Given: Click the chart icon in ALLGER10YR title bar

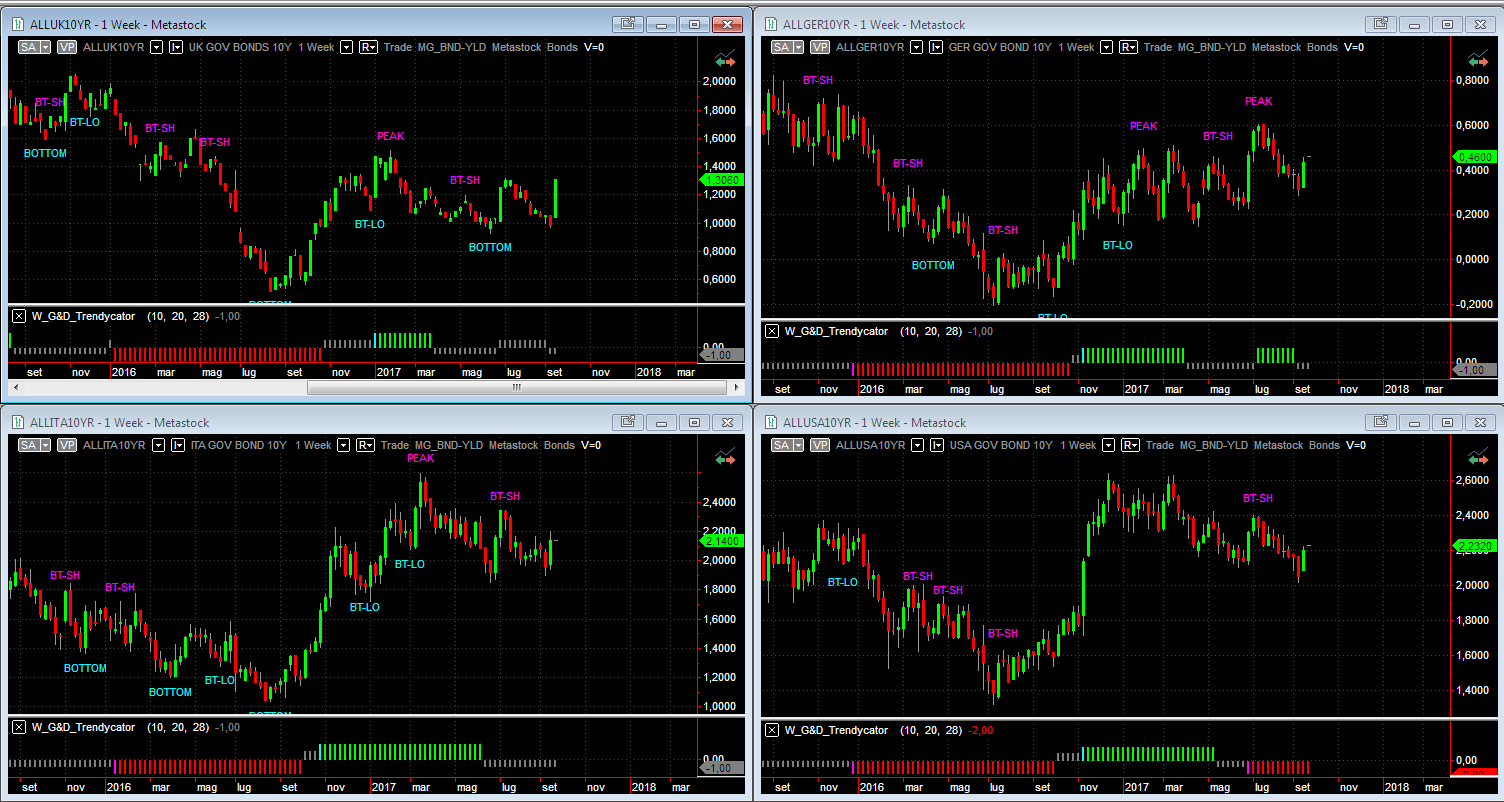Looking at the screenshot, I should tap(770, 24).
